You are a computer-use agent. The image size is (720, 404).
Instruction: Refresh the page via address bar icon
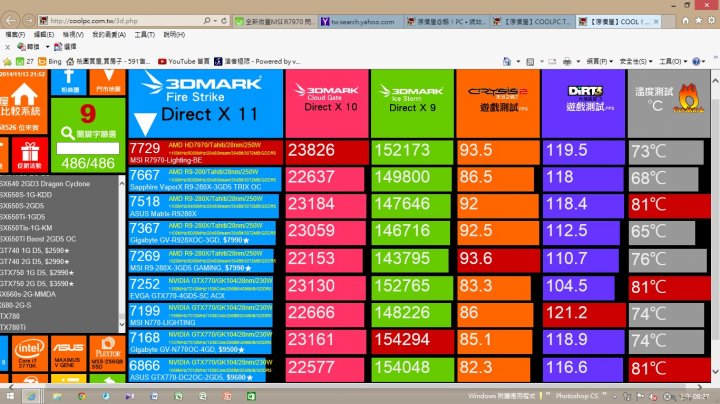224,21
